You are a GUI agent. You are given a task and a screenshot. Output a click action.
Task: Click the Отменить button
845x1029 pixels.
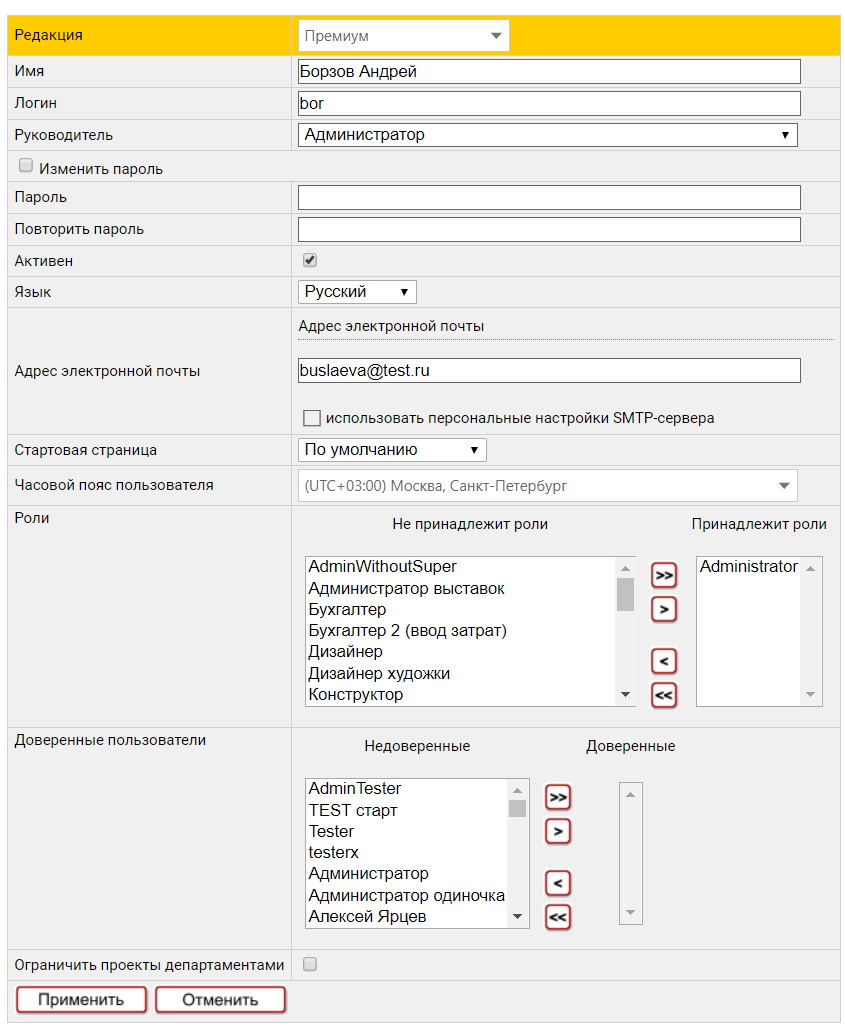click(x=220, y=1000)
